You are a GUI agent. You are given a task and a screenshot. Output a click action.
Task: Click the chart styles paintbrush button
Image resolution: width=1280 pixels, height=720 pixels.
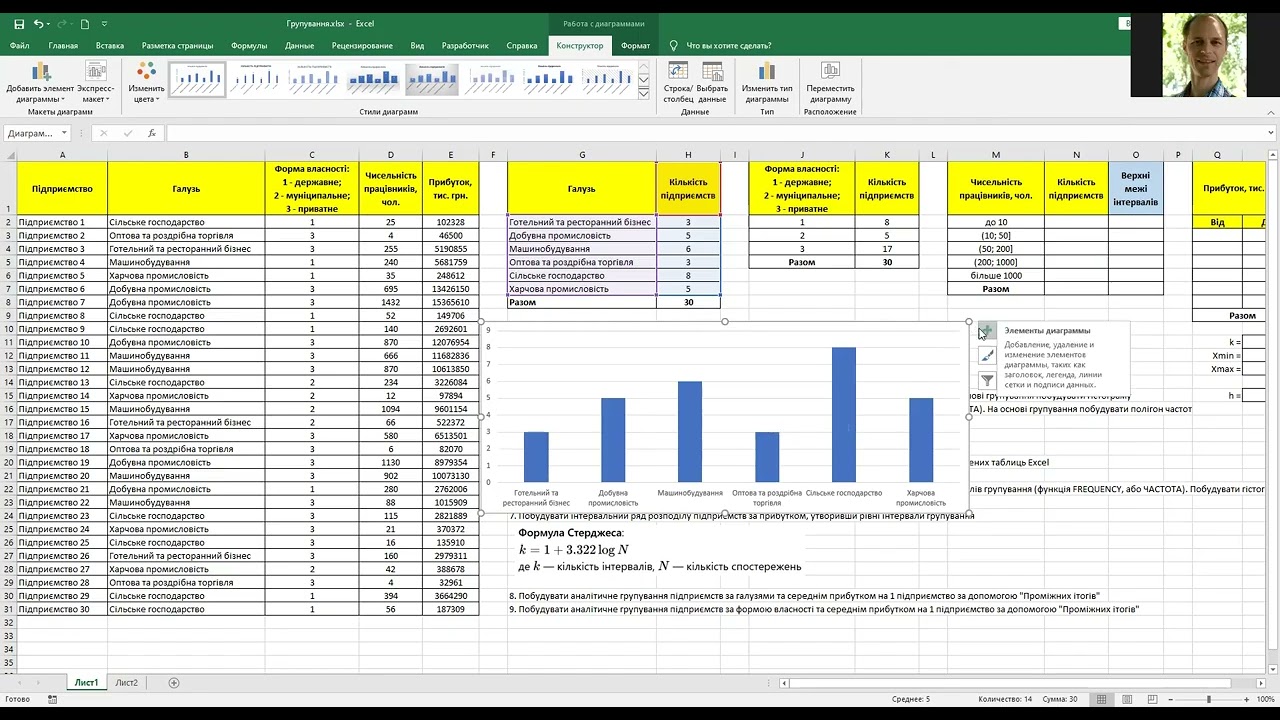[x=986, y=356]
